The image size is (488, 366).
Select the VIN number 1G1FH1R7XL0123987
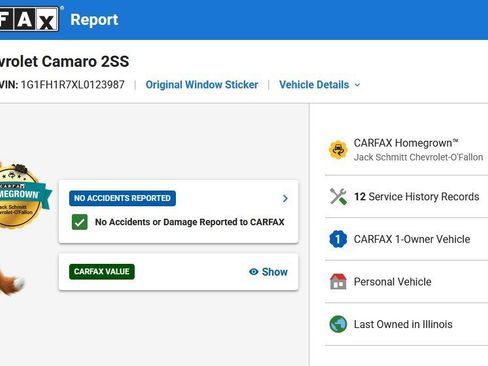click(x=73, y=85)
